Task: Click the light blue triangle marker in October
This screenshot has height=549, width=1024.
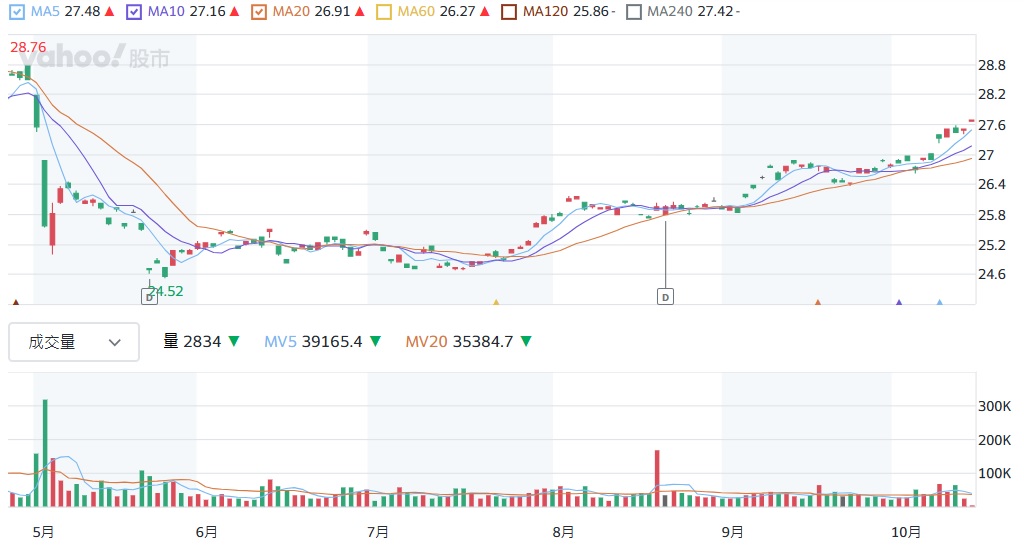Action: pos(939,302)
